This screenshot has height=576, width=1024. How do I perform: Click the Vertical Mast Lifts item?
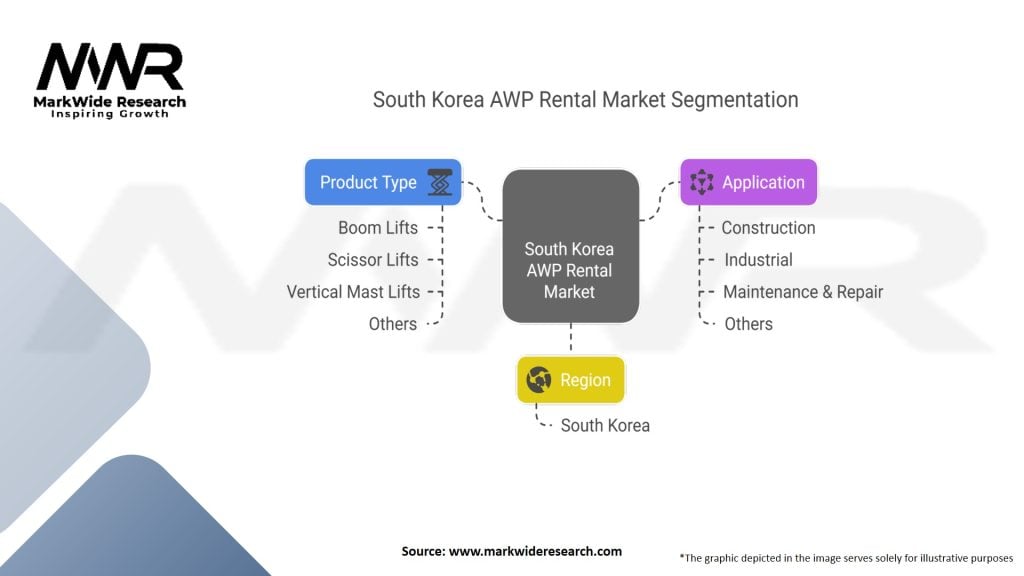tap(353, 292)
